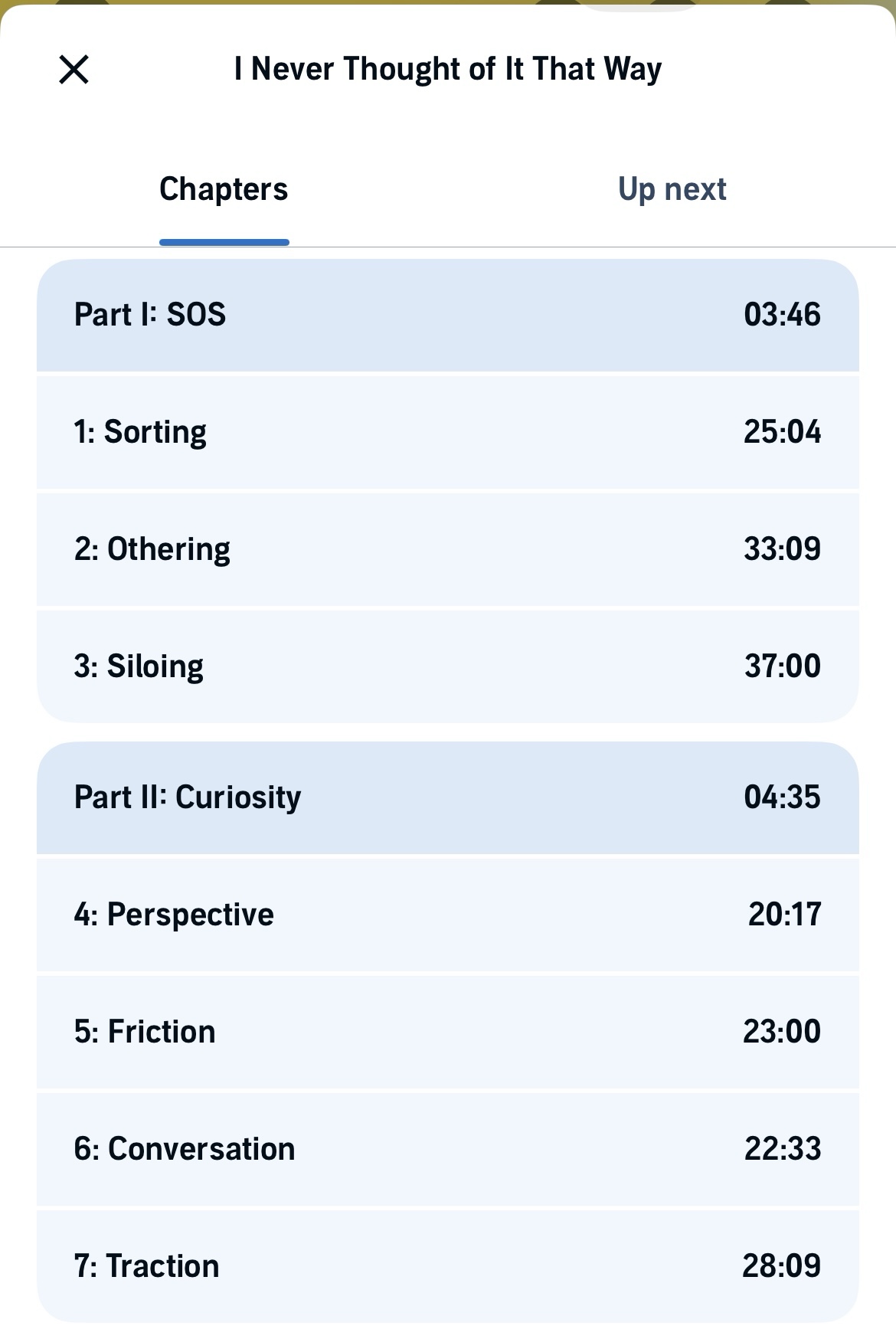
Task: Click the 25:04 duration beside Sorting
Action: pyautogui.click(x=782, y=432)
